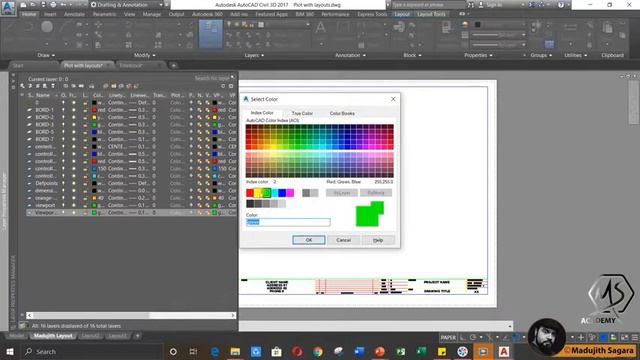Close the Select Color dialog
Screen dimensions: 640x360
(x=393, y=99)
